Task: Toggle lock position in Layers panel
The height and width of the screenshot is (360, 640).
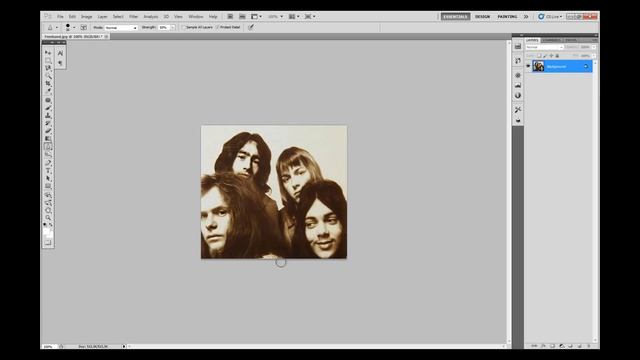Action: tap(551, 56)
